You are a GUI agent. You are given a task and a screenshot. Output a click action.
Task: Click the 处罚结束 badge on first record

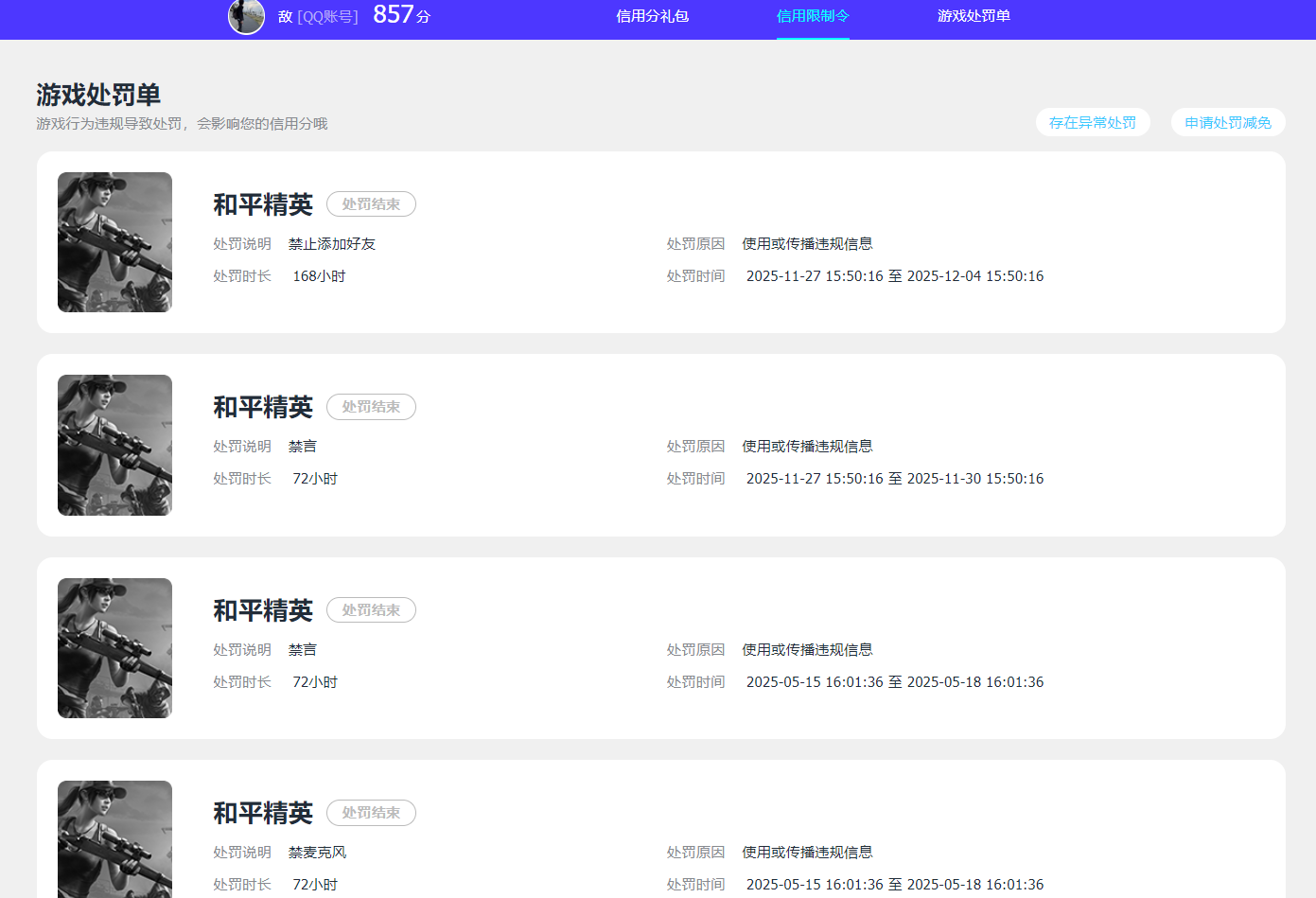(x=371, y=203)
